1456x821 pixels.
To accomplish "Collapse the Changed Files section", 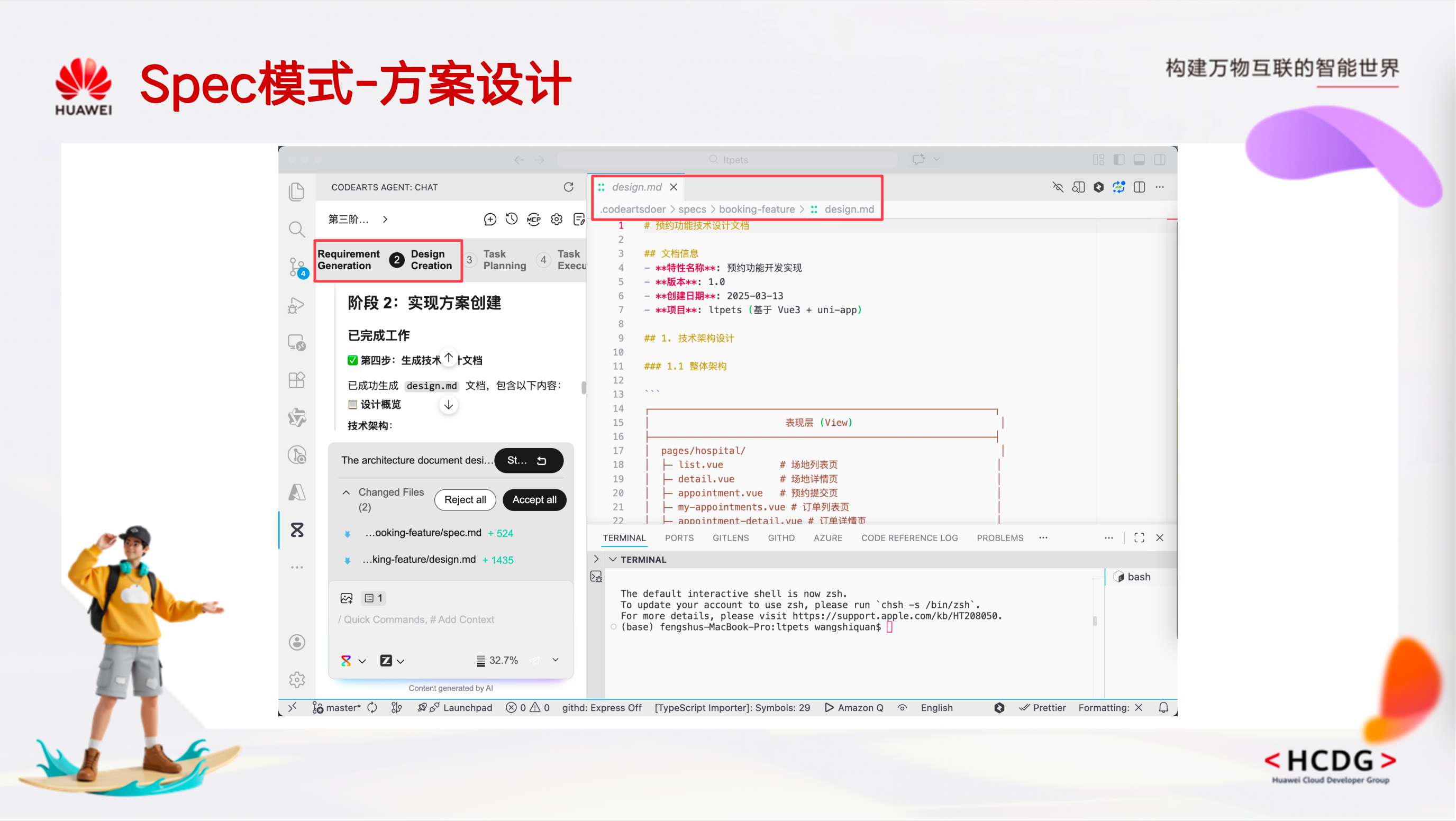I will point(347,492).
